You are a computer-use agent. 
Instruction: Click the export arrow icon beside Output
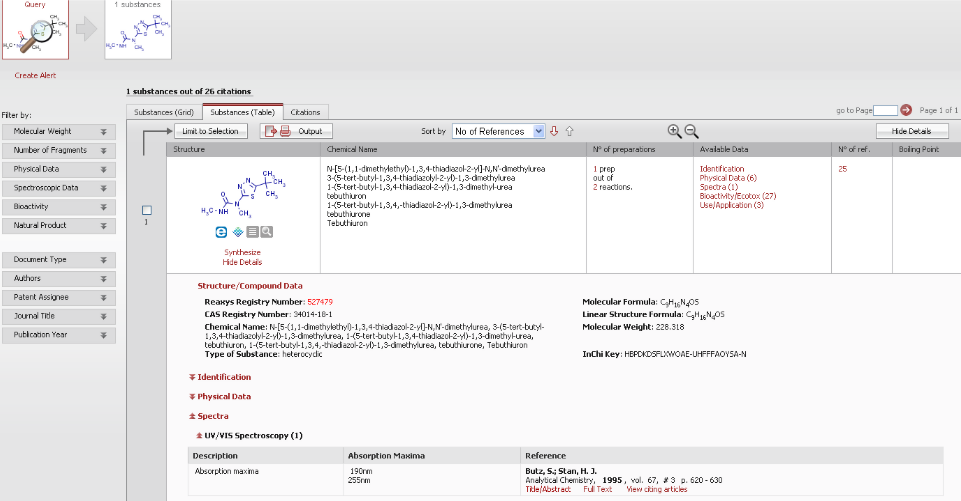tap(270, 131)
